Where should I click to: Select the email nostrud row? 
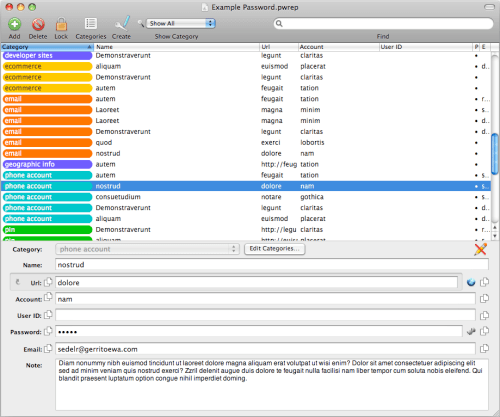coord(246,153)
